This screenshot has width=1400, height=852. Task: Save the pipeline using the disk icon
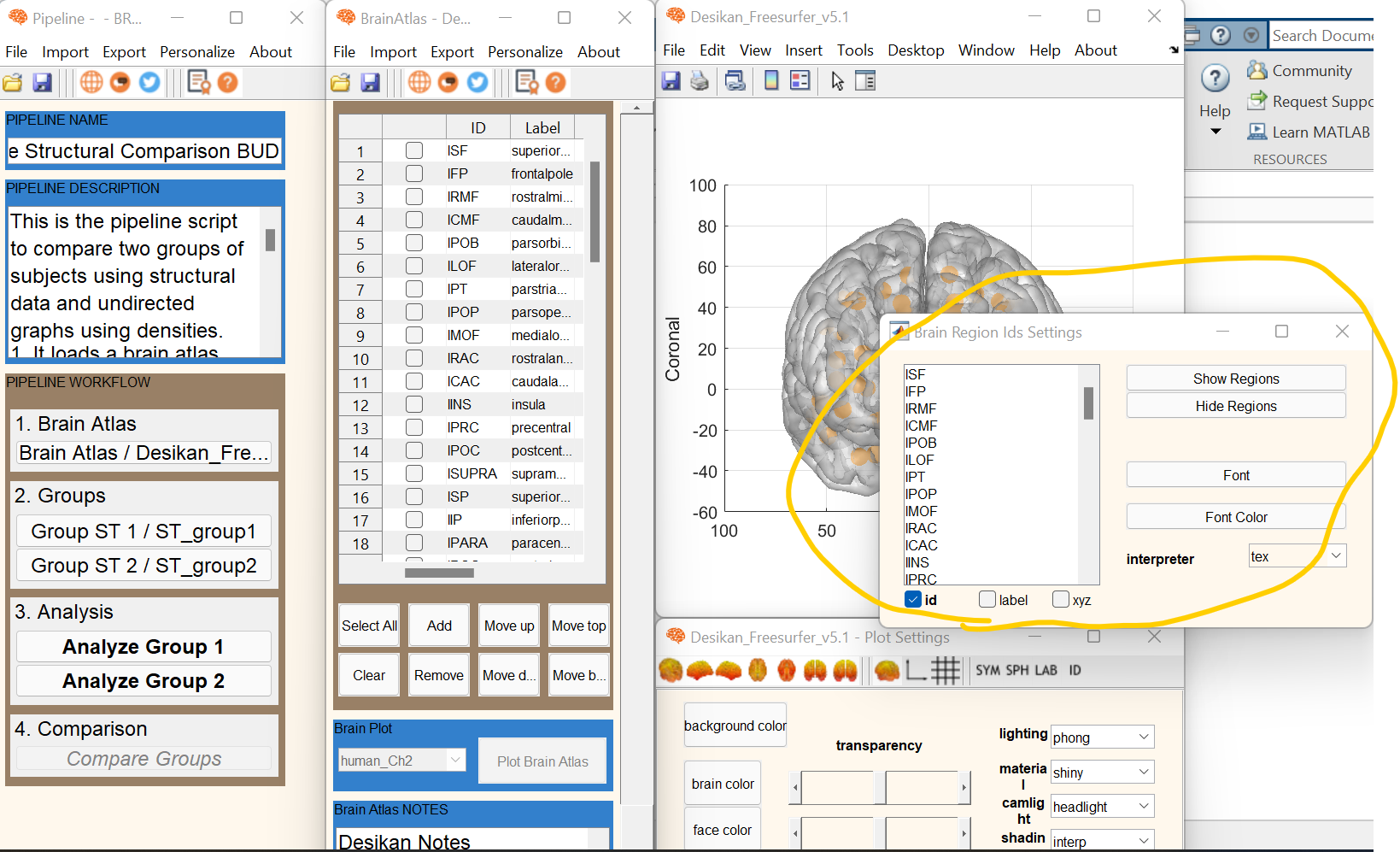click(43, 82)
